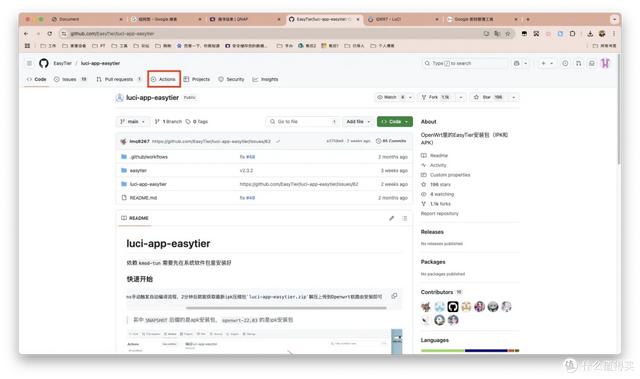
Task: Open the browser downloads icon
Action: [x=590, y=34]
